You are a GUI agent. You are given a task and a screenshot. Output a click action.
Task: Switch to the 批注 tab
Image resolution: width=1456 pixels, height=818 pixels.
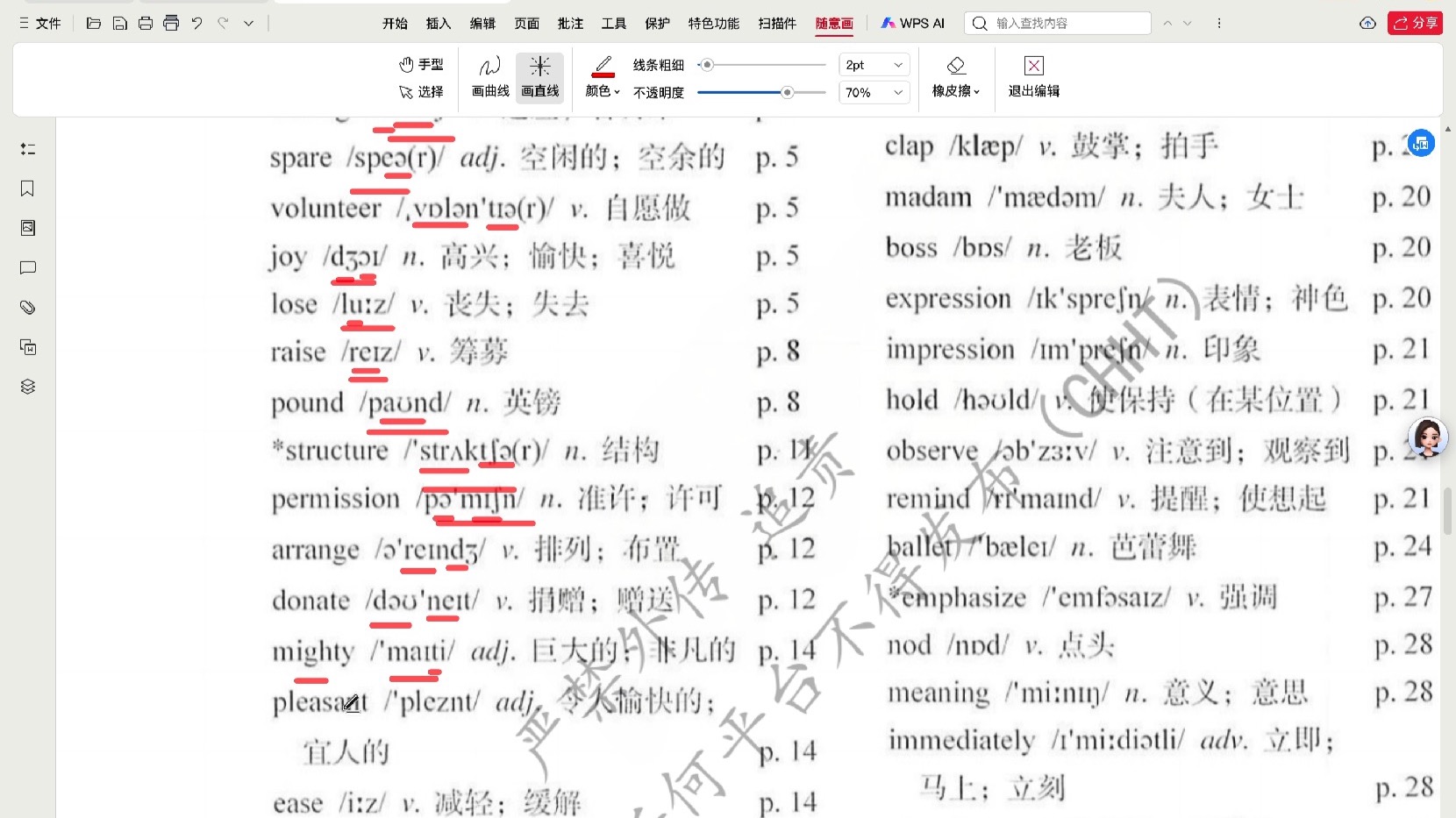coord(570,24)
